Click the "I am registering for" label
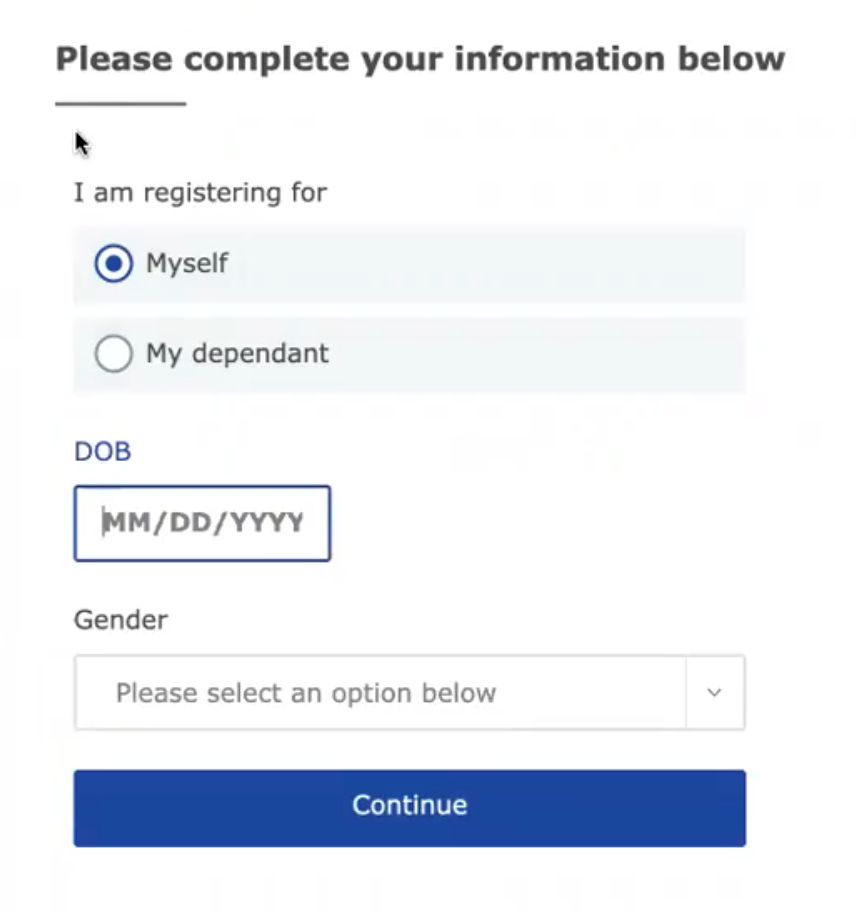This screenshot has width=856, height=914. point(200,192)
